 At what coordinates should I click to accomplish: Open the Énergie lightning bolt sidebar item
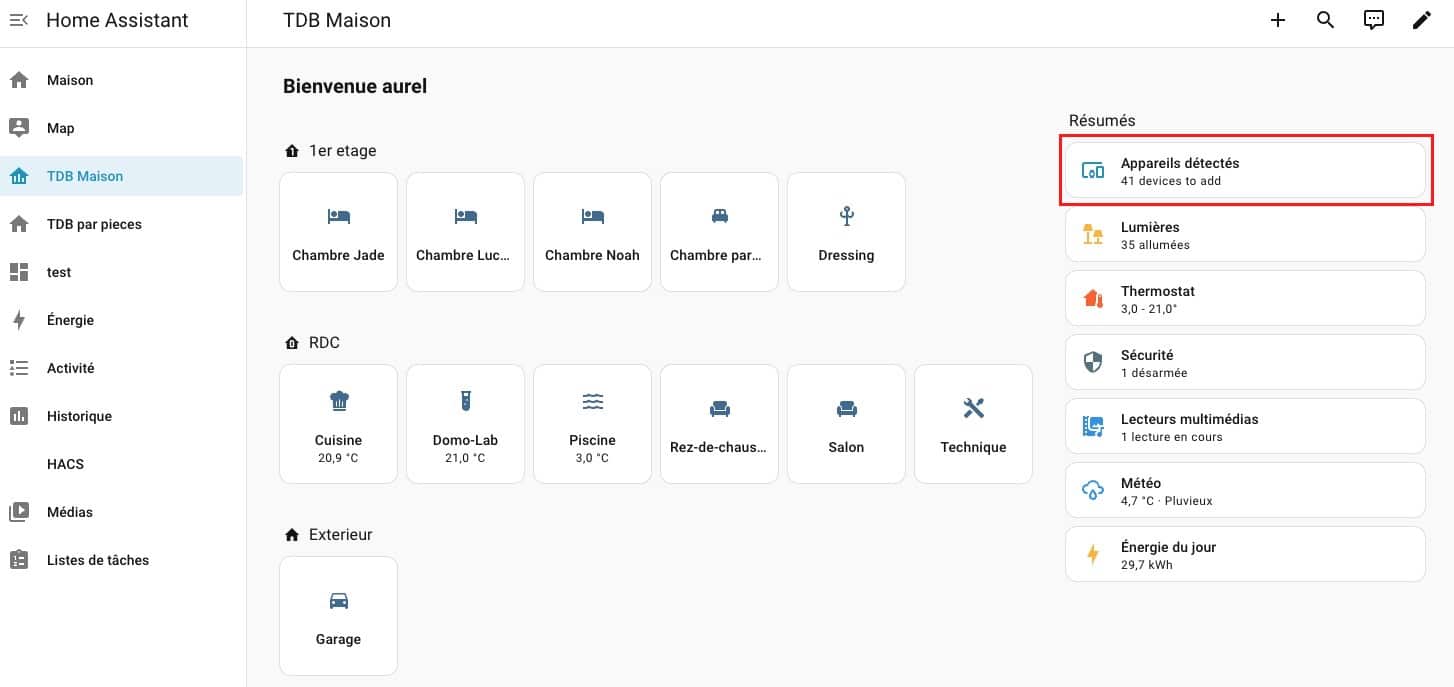(70, 320)
